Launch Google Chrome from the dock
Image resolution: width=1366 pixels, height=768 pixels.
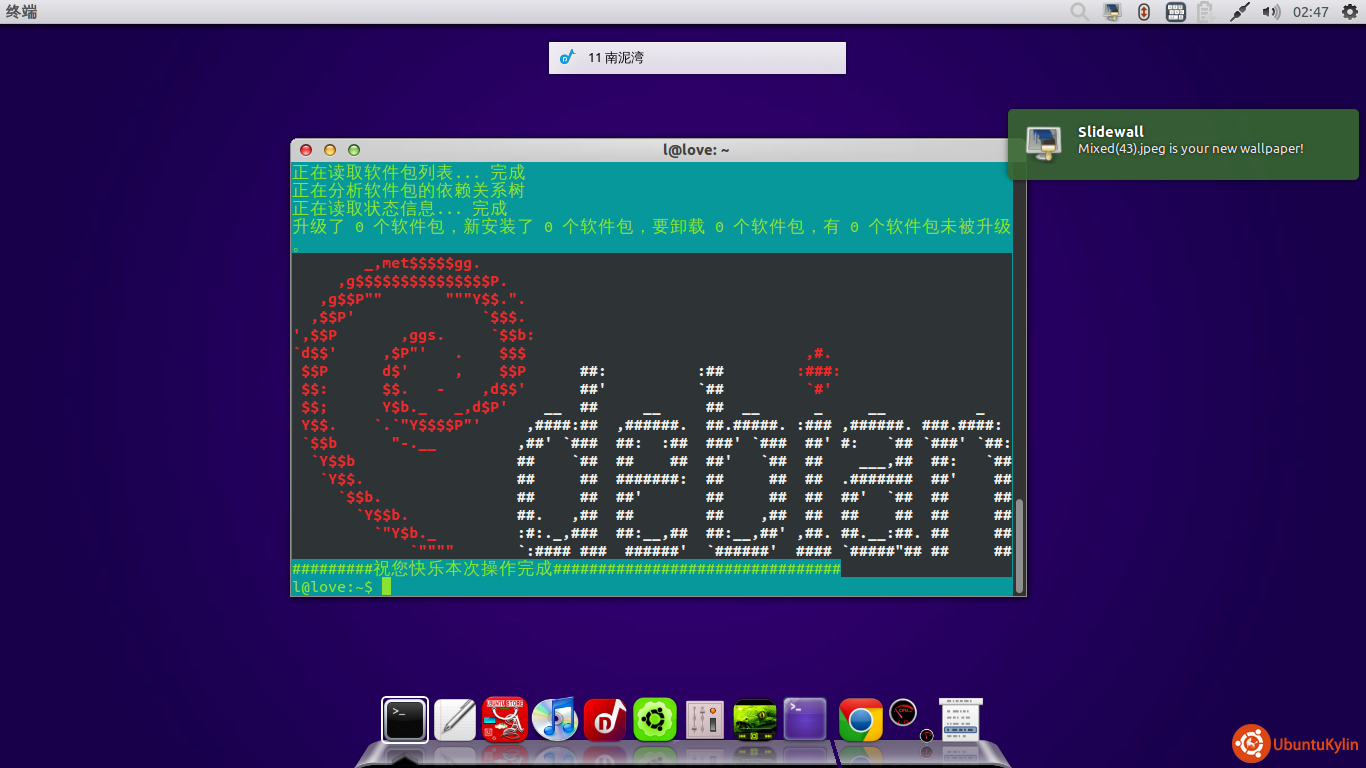[x=861, y=719]
